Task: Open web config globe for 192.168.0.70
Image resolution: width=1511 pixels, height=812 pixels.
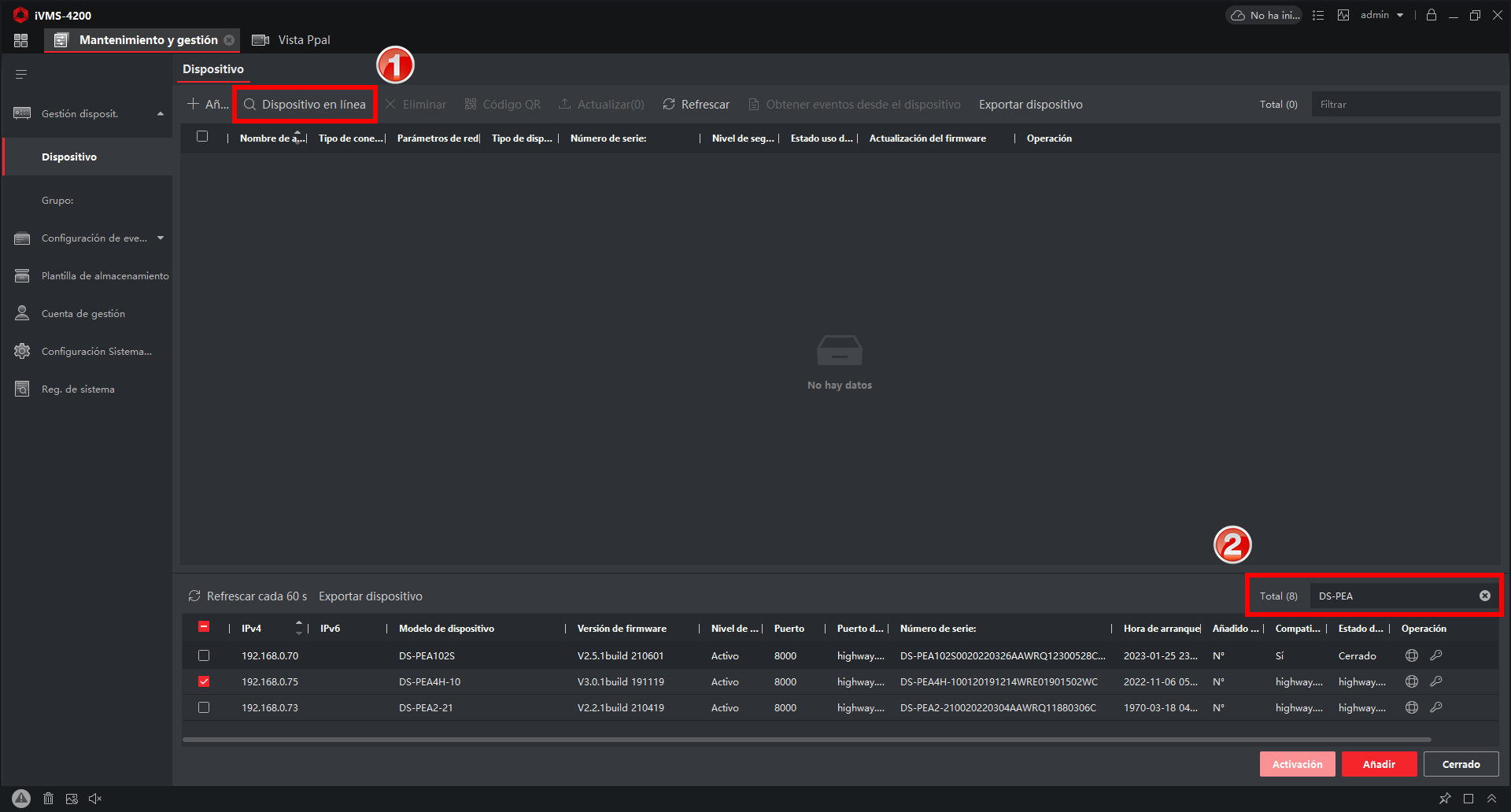Action: pyautogui.click(x=1412, y=655)
